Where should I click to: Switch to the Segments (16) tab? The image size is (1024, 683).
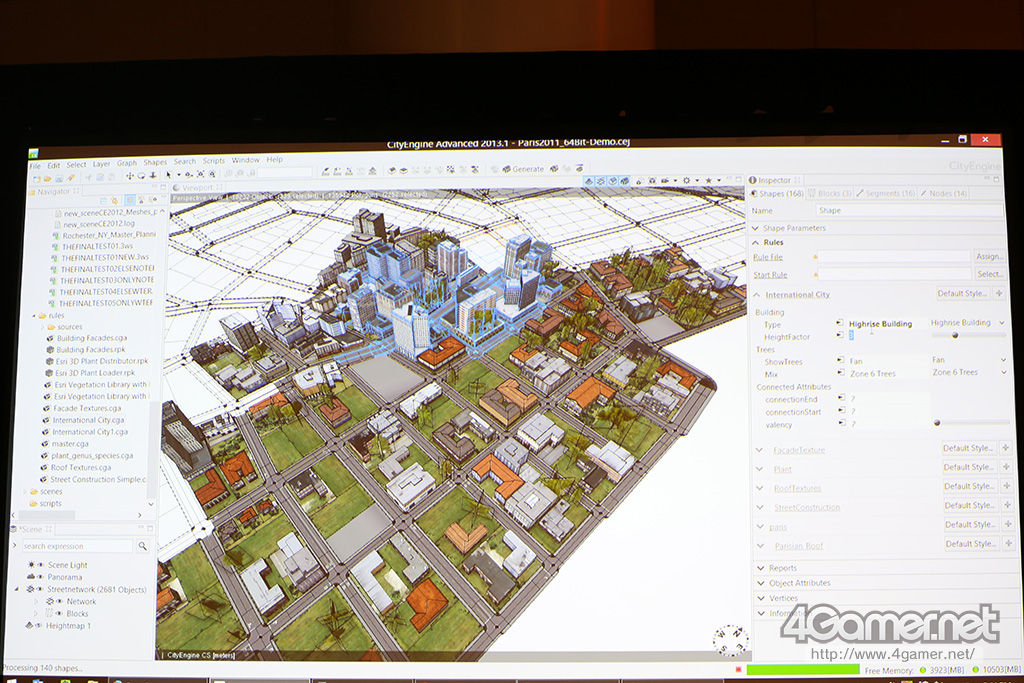pos(889,193)
